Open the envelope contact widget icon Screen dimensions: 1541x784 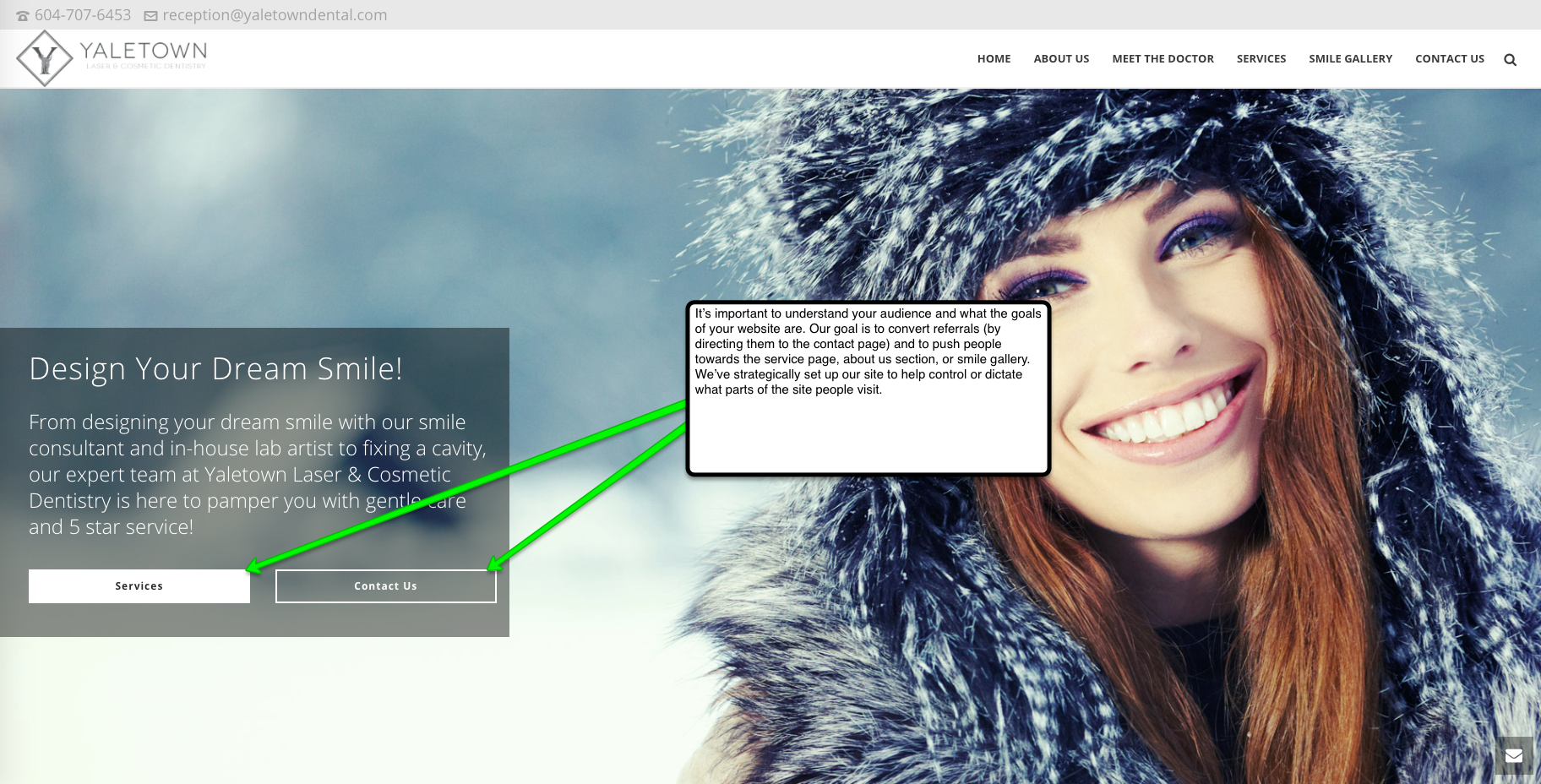[x=1514, y=755]
